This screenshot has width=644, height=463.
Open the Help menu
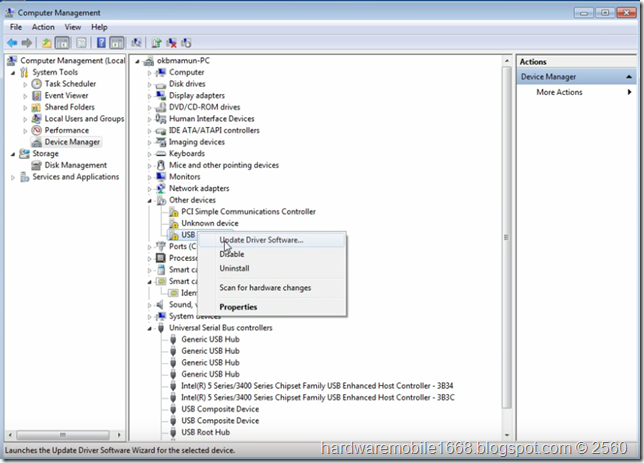pyautogui.click(x=99, y=27)
